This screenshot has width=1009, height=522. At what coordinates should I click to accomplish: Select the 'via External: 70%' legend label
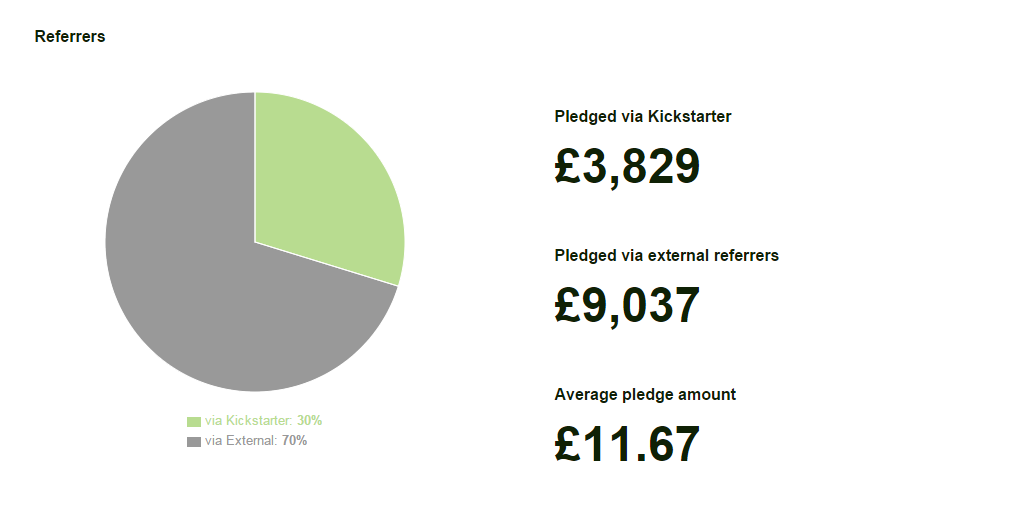[x=256, y=441]
